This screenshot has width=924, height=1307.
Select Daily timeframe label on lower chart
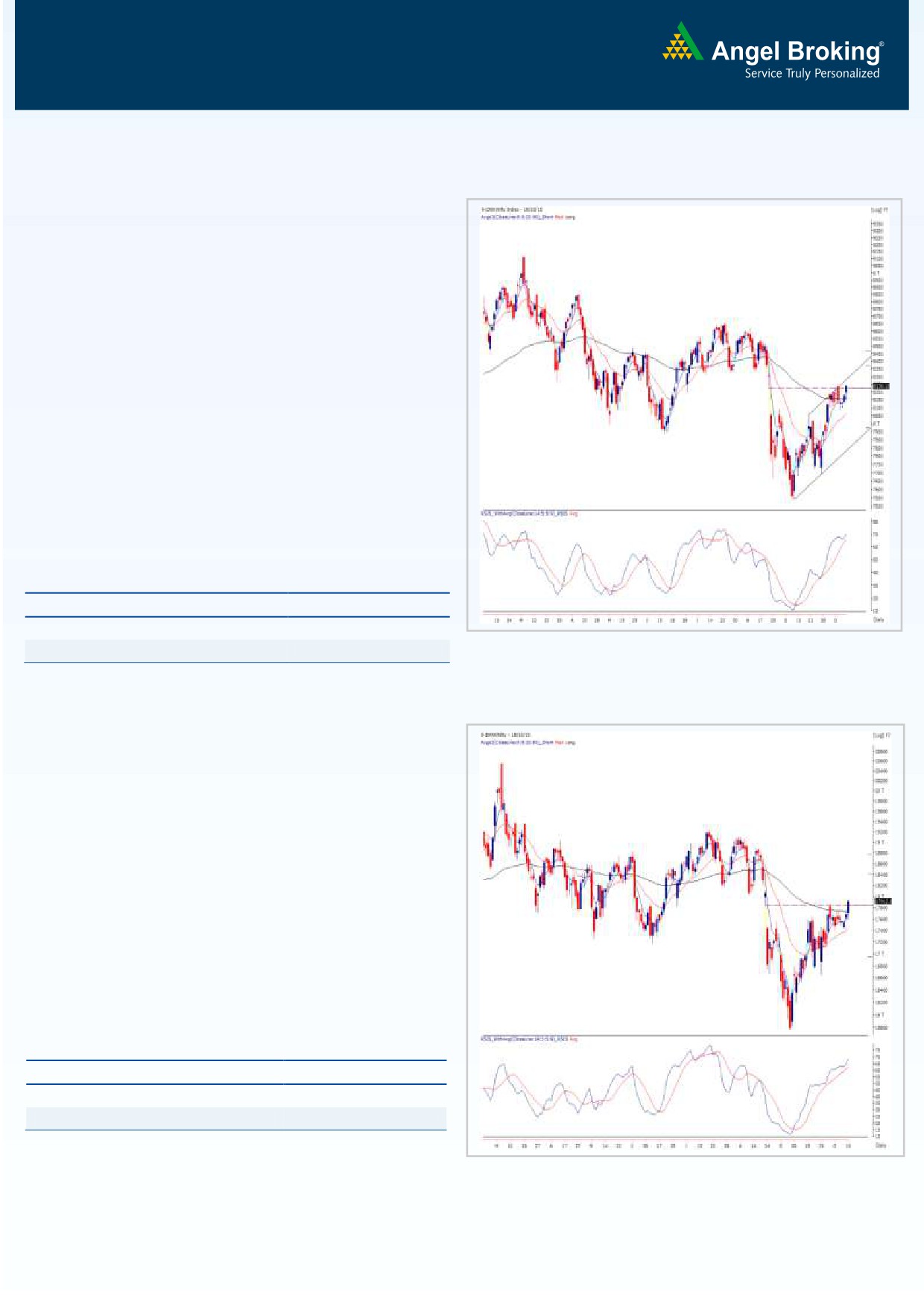881,1145
